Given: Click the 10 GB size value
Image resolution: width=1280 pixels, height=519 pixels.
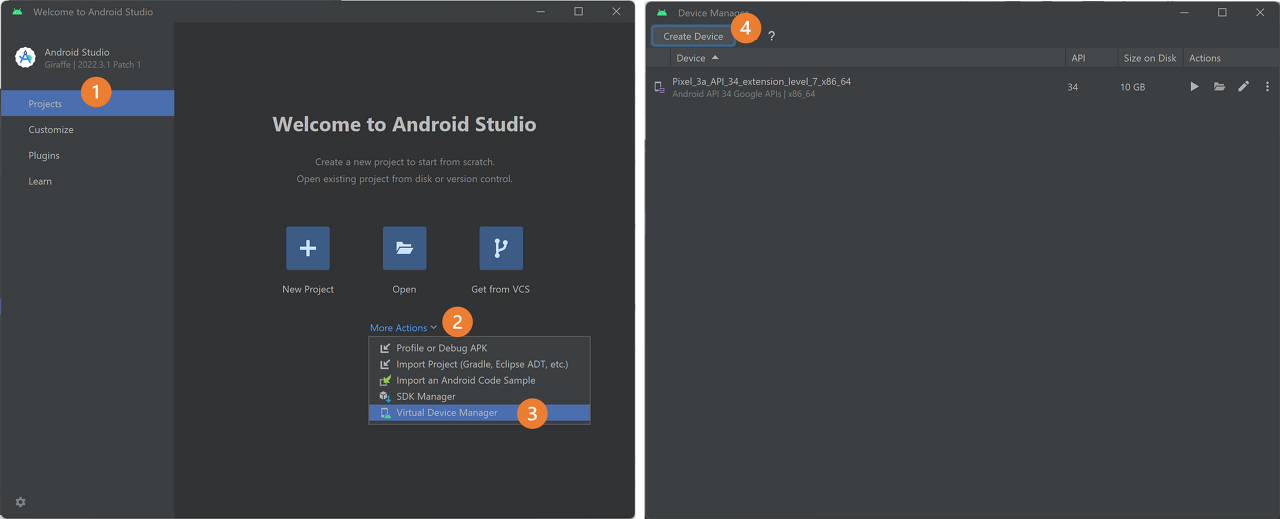Looking at the screenshot, I should tap(1132, 87).
